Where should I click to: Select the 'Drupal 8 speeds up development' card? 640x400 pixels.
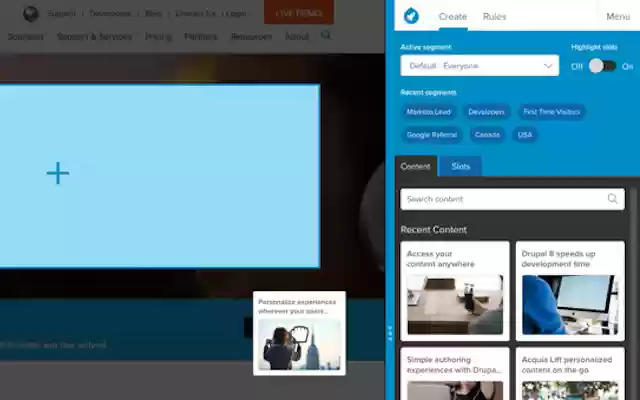pyautogui.click(x=570, y=291)
